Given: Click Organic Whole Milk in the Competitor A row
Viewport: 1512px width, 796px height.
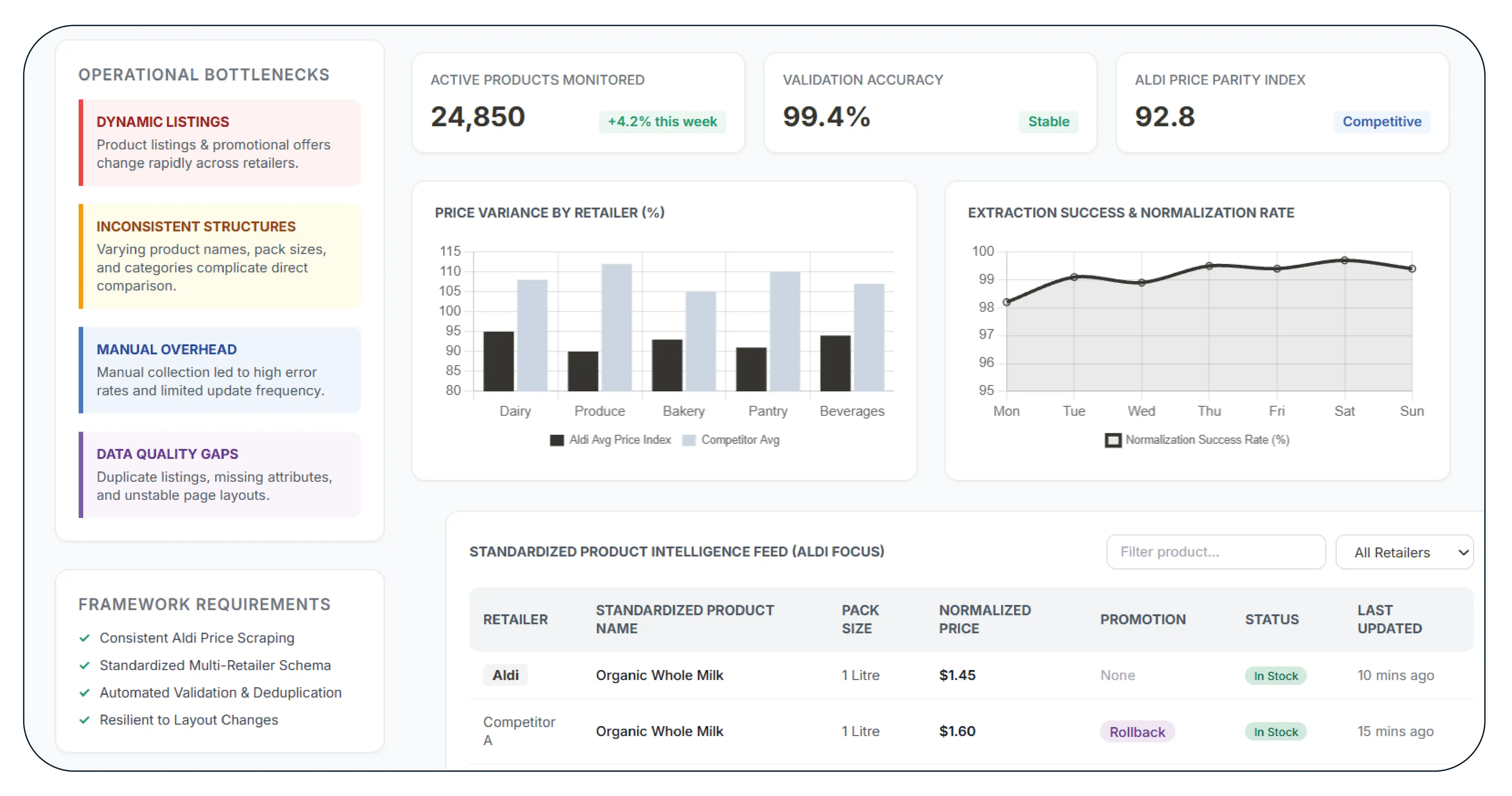Looking at the screenshot, I should (659, 732).
